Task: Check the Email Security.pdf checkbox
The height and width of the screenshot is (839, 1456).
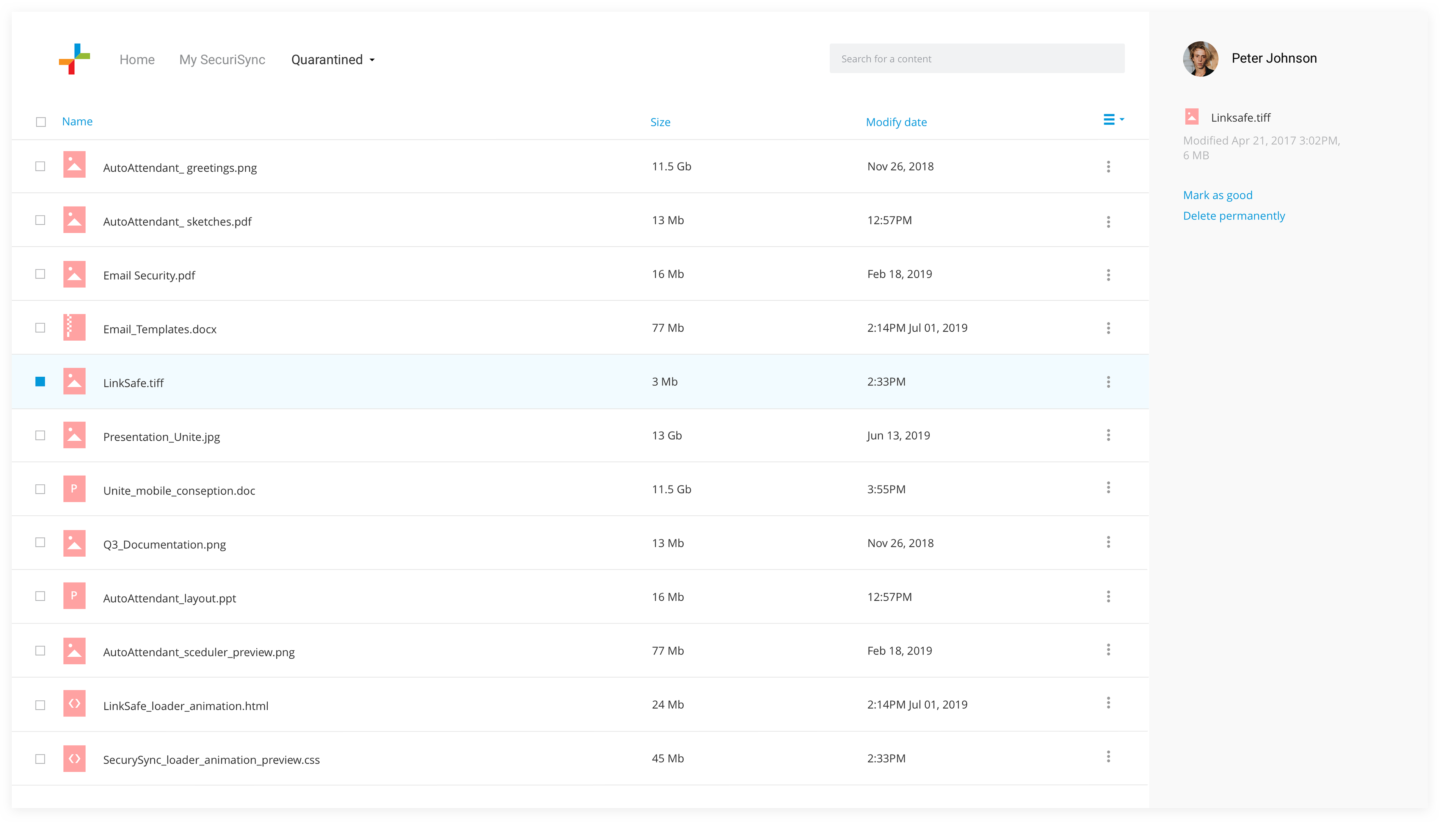Action: [x=40, y=274]
